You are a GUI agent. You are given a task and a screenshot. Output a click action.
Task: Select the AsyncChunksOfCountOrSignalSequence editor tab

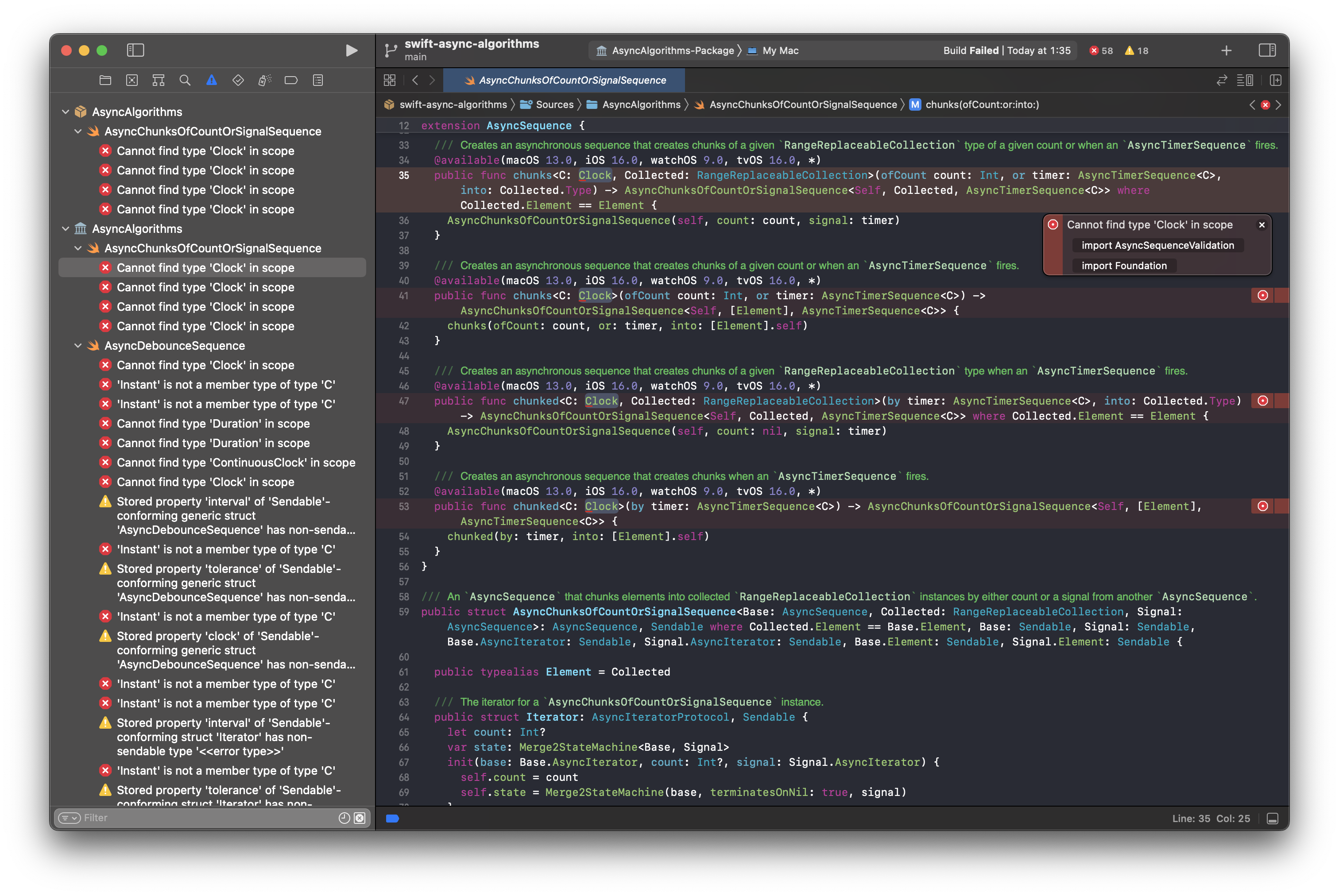pyautogui.click(x=564, y=80)
